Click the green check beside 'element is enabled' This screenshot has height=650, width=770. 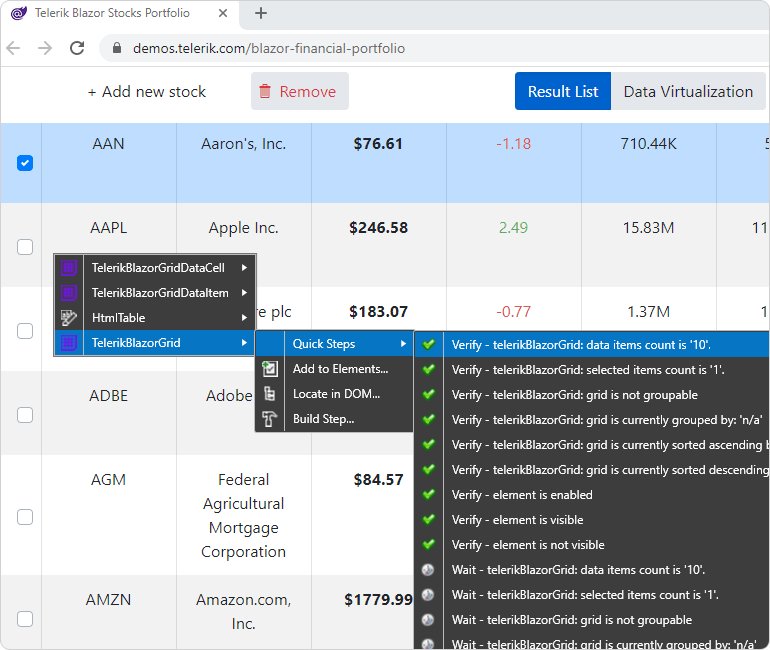429,494
